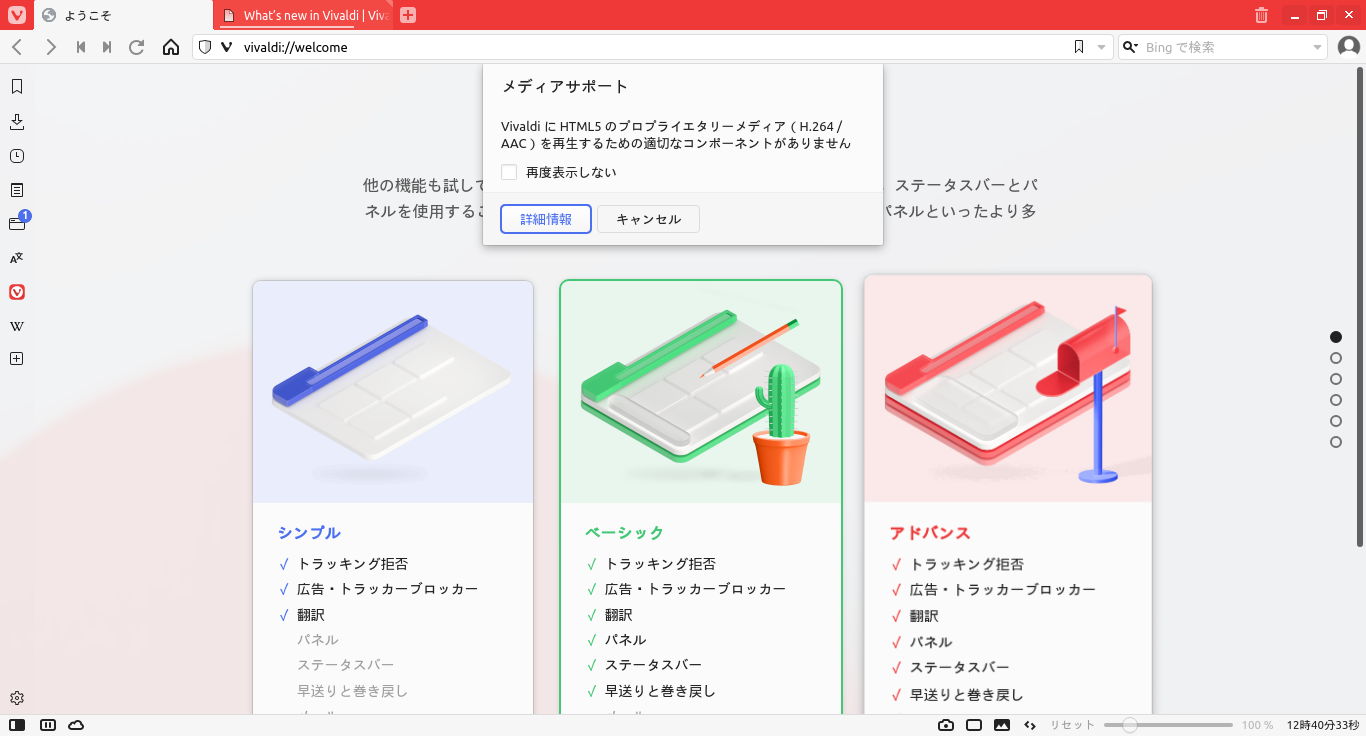Image resolution: width=1366 pixels, height=736 pixels.
Task: Select the アドバンス layout card
Action: (x=1008, y=495)
